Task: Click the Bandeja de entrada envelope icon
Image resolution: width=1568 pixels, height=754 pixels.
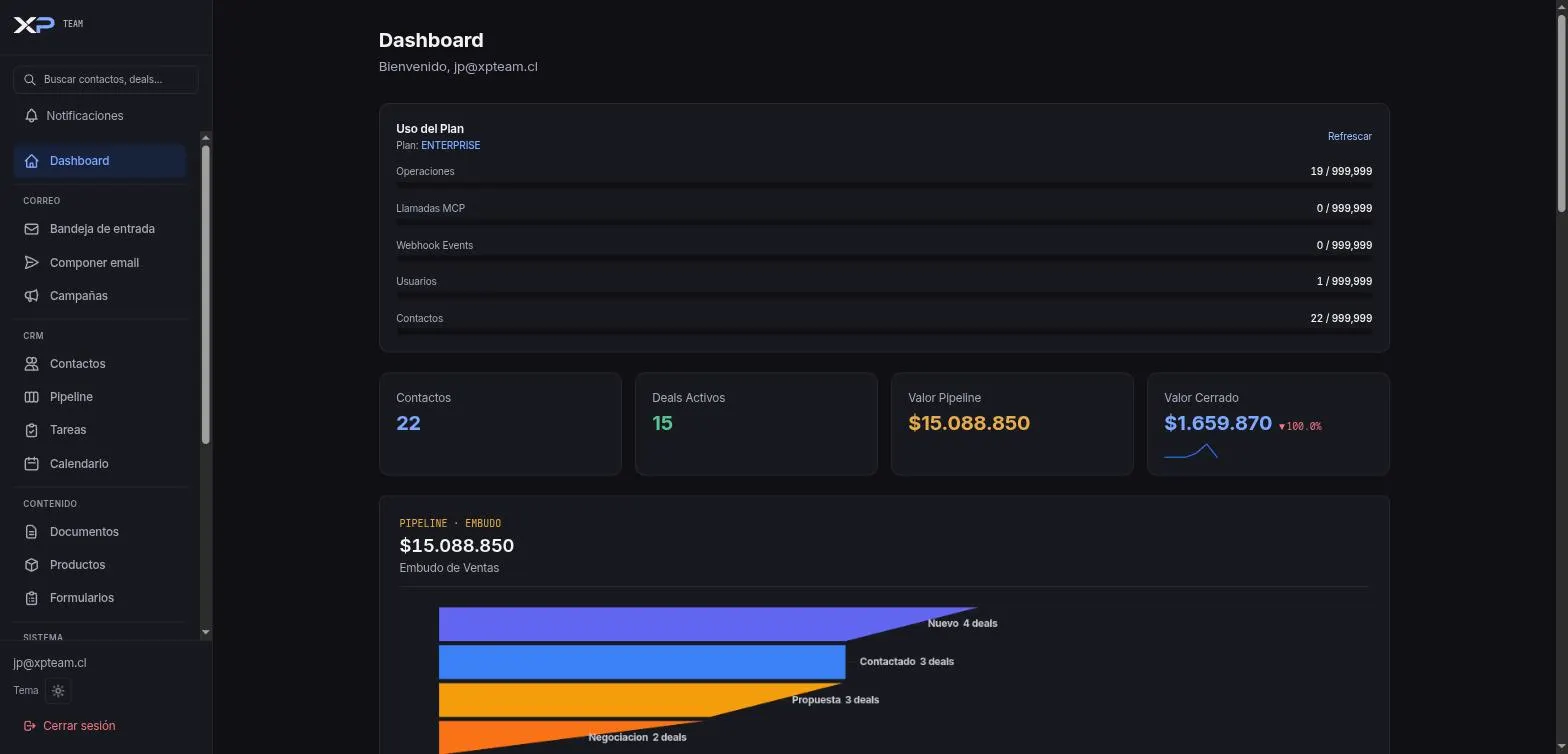Action: (32, 229)
